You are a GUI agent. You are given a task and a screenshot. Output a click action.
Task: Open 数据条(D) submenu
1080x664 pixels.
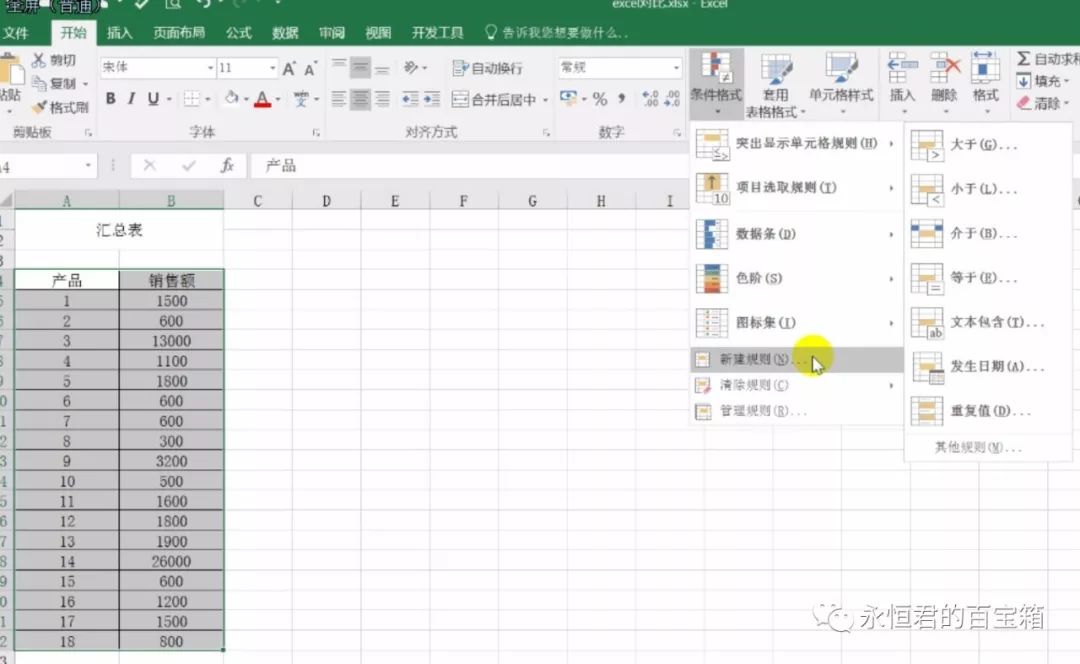(796, 234)
